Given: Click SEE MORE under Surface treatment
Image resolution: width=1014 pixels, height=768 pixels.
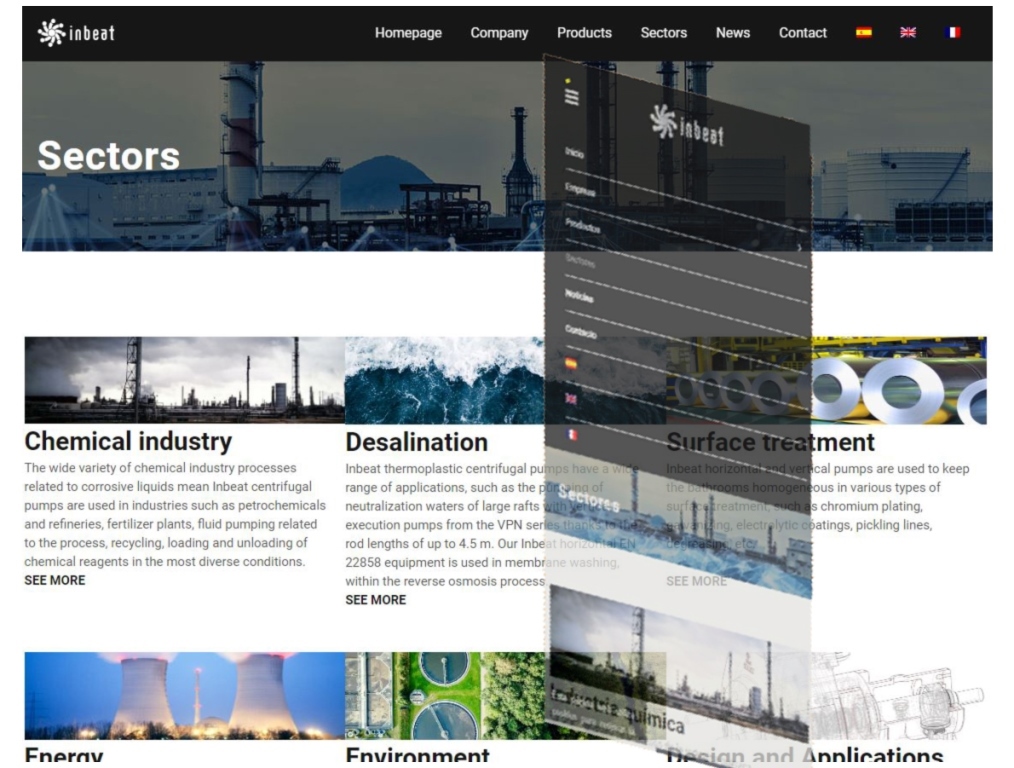Looking at the screenshot, I should click(696, 581).
